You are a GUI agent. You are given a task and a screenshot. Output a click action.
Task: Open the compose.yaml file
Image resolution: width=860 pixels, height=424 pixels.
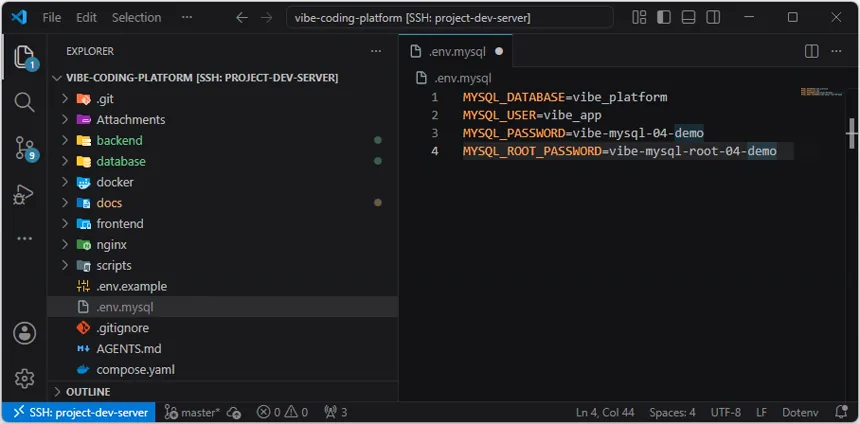coord(223,370)
